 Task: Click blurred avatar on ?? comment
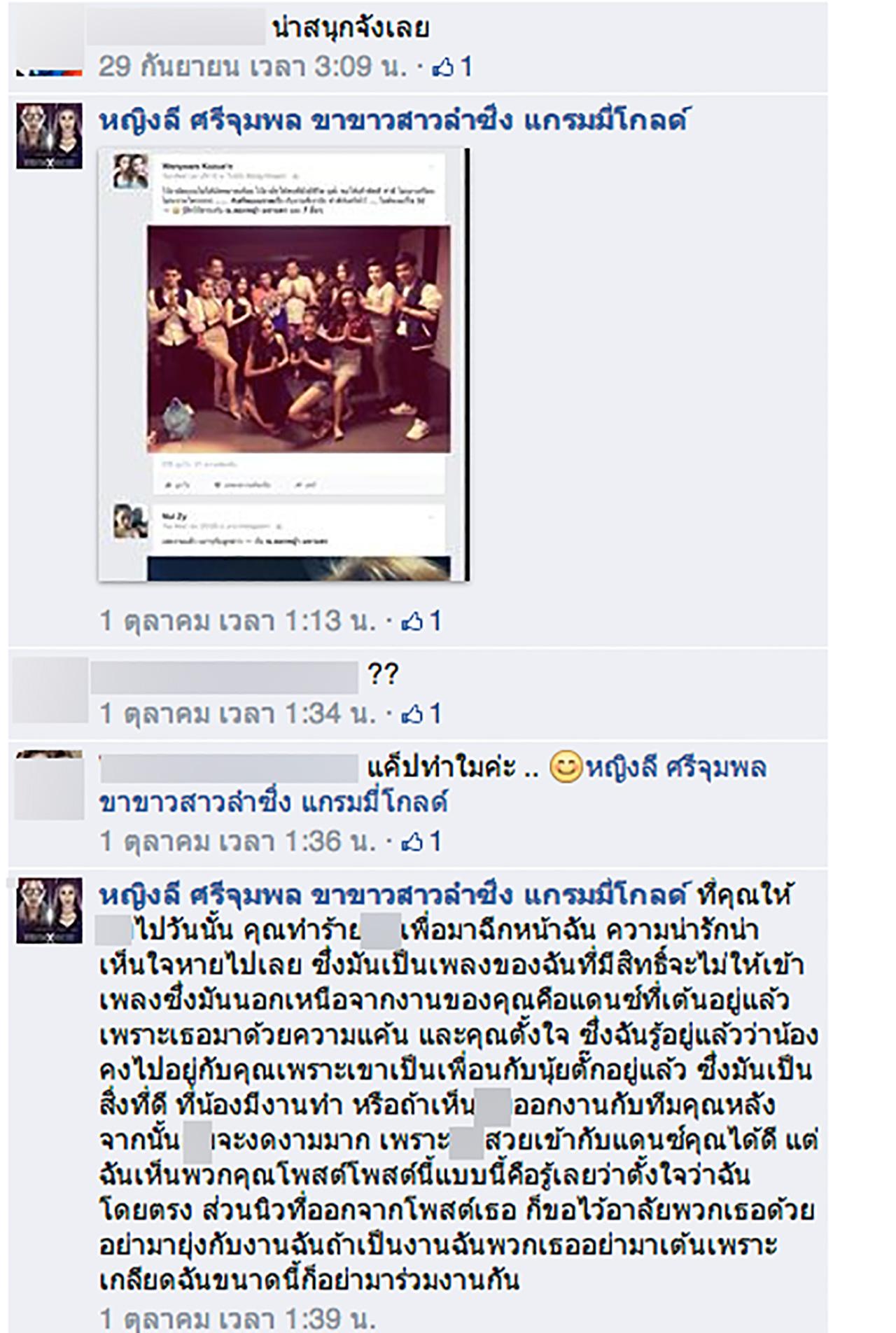pyautogui.click(x=49, y=690)
